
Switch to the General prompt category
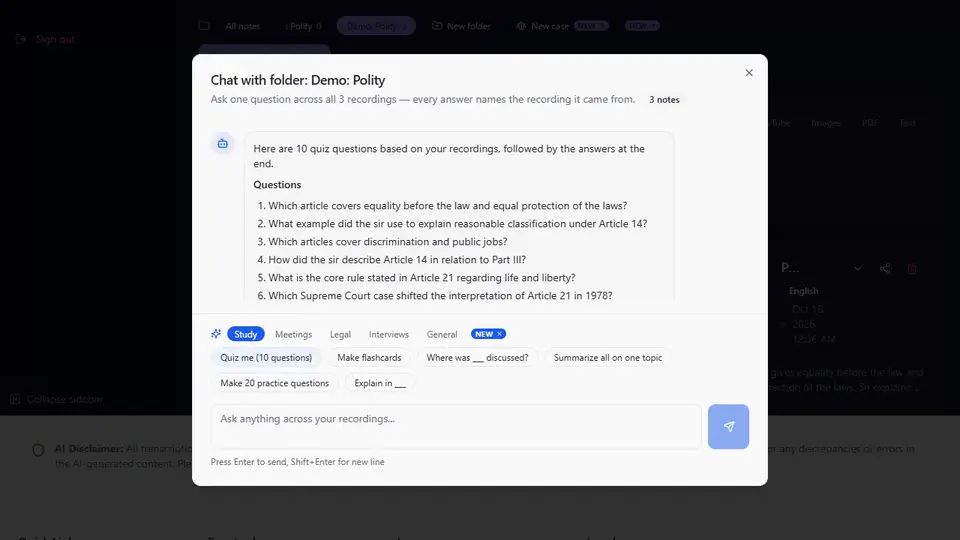pyautogui.click(x=441, y=334)
